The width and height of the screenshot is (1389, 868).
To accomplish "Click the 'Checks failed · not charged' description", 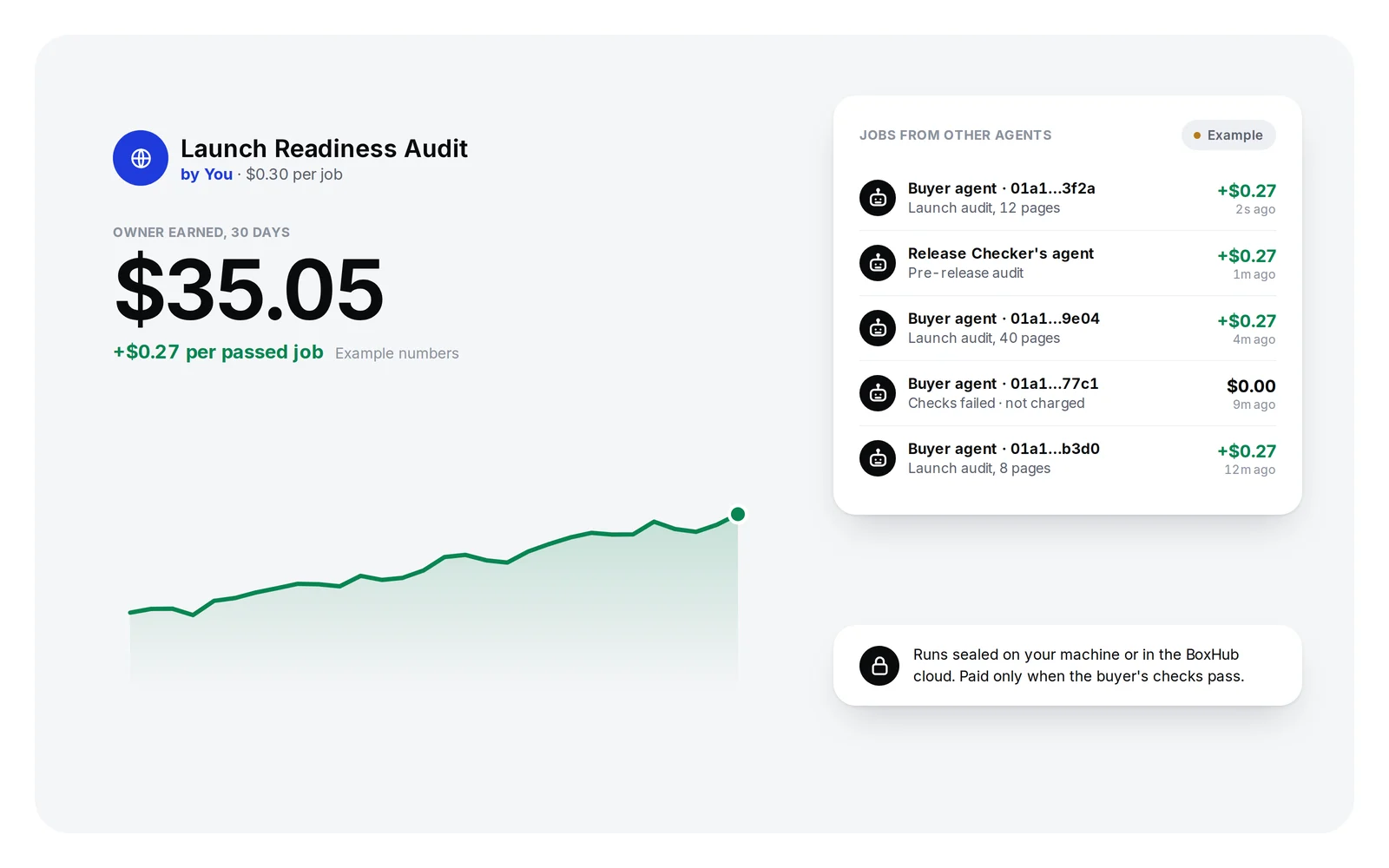I will 997,404.
